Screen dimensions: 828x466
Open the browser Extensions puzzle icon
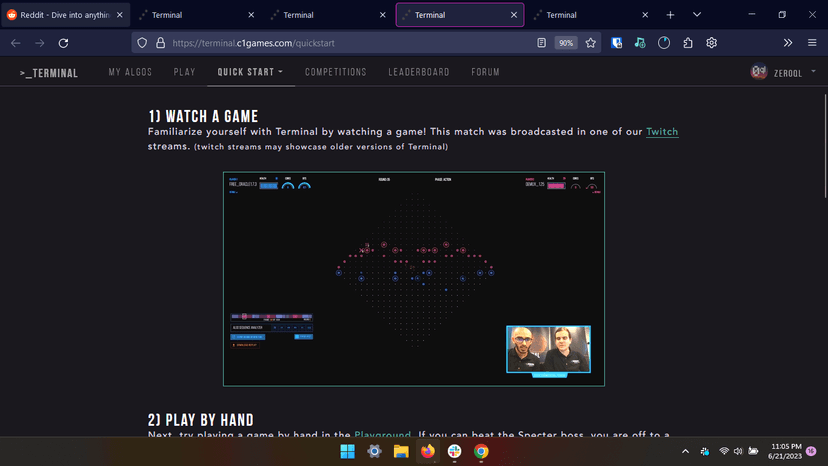tap(688, 43)
